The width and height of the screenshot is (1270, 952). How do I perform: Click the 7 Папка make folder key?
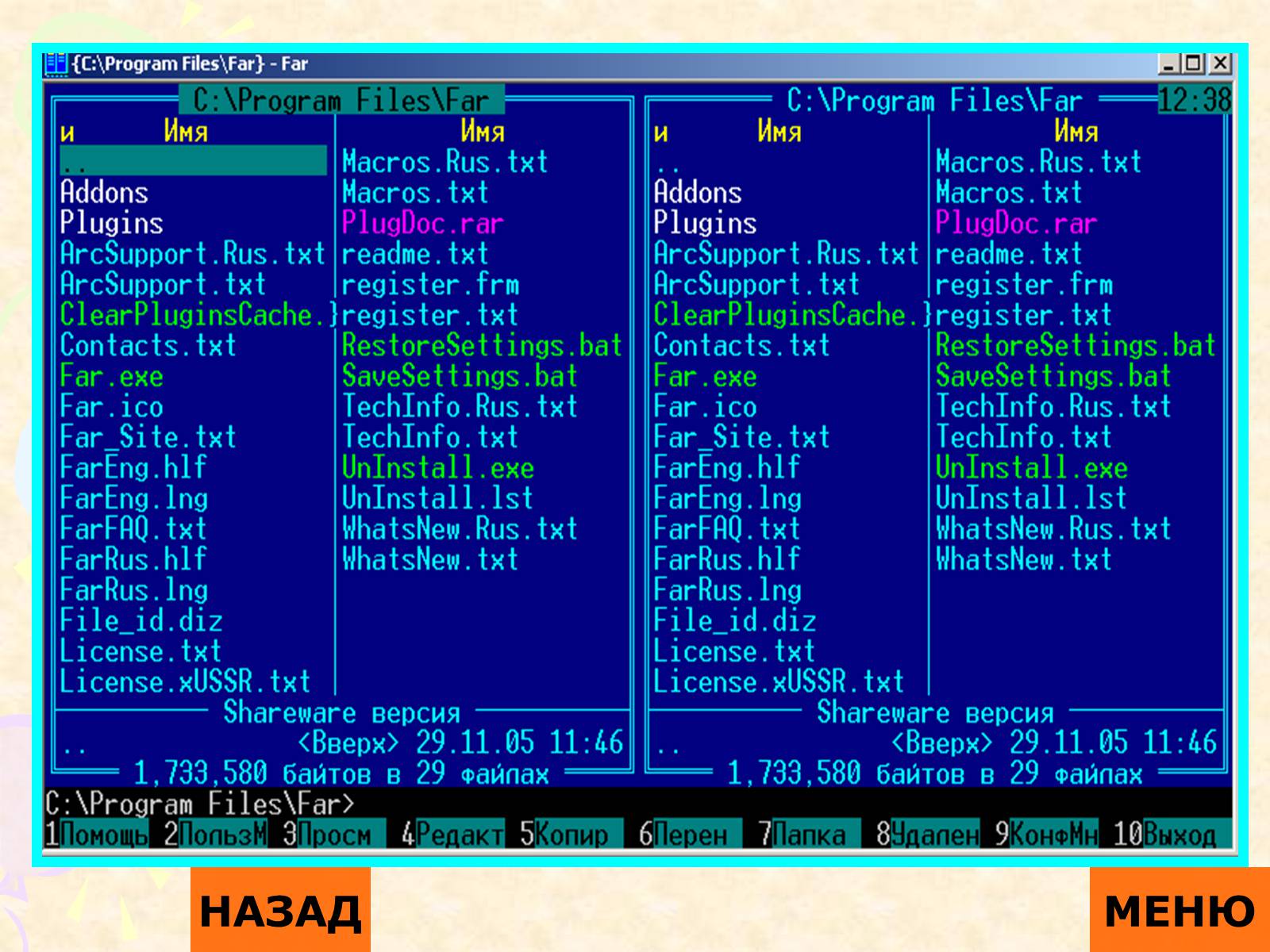[809, 835]
